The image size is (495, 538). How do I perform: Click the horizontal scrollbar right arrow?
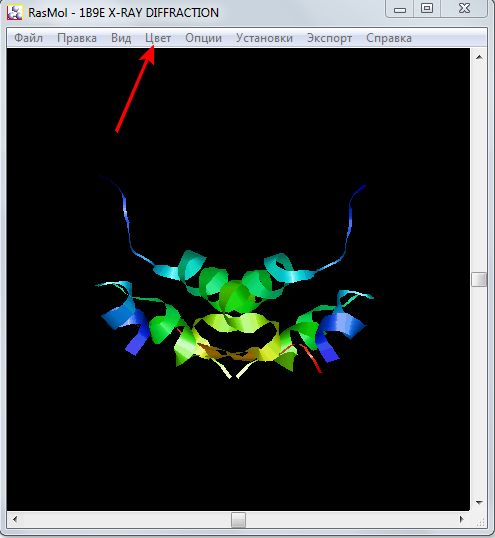coord(462,519)
